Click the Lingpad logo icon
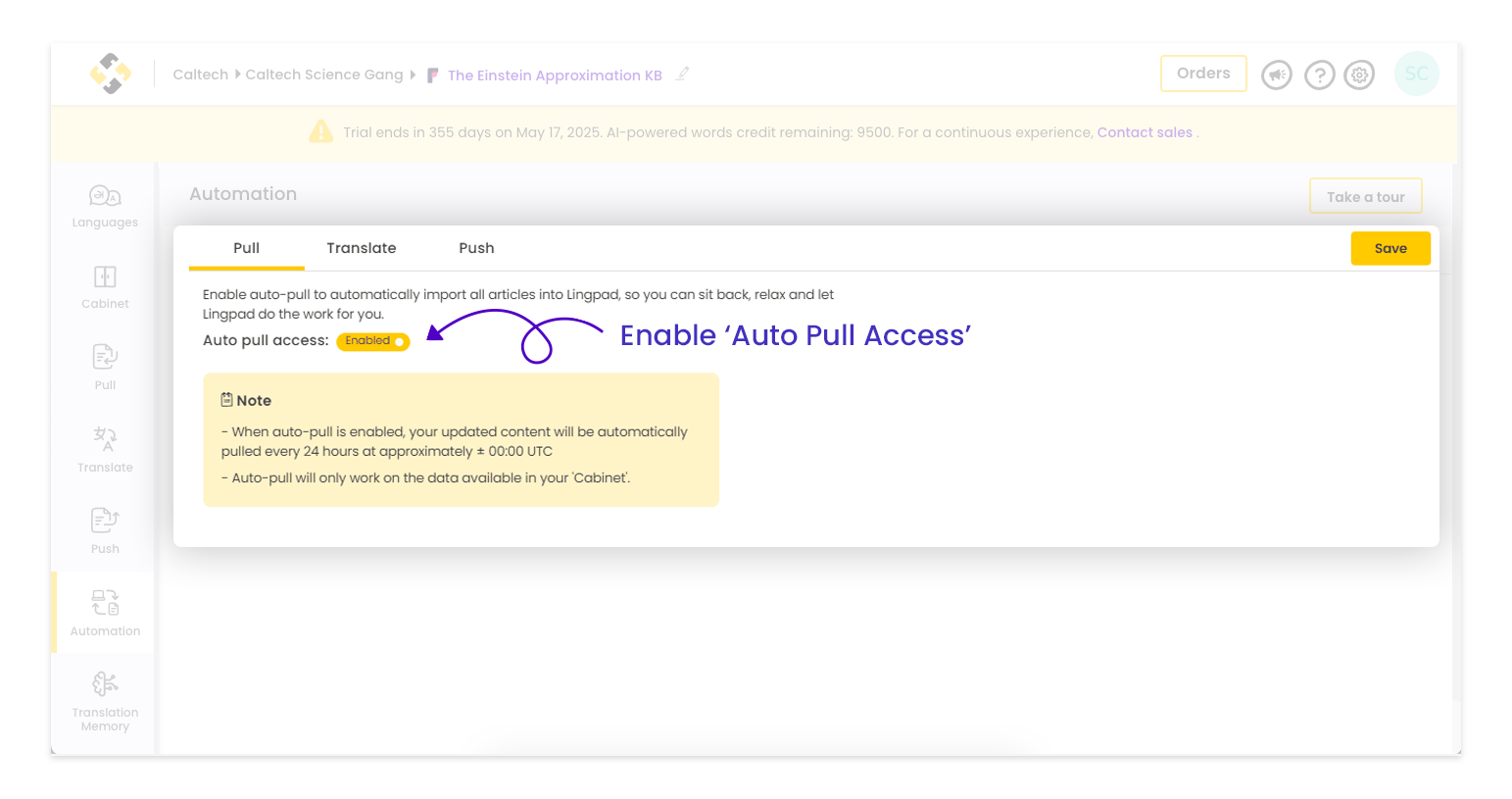Image resolution: width=1512 pixels, height=799 pixels. [x=111, y=74]
